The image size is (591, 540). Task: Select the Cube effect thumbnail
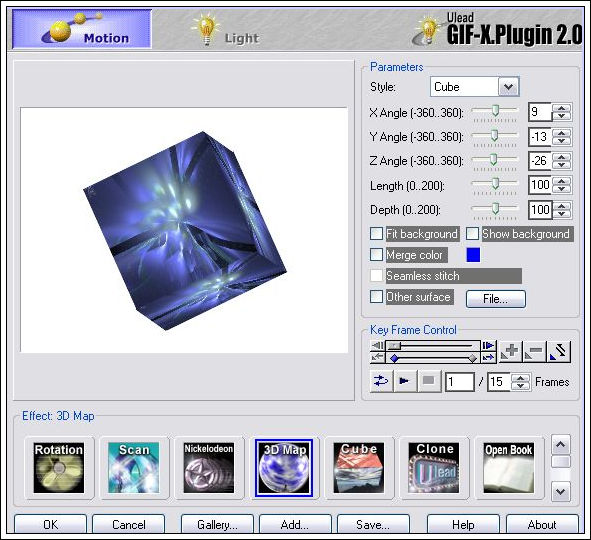359,468
